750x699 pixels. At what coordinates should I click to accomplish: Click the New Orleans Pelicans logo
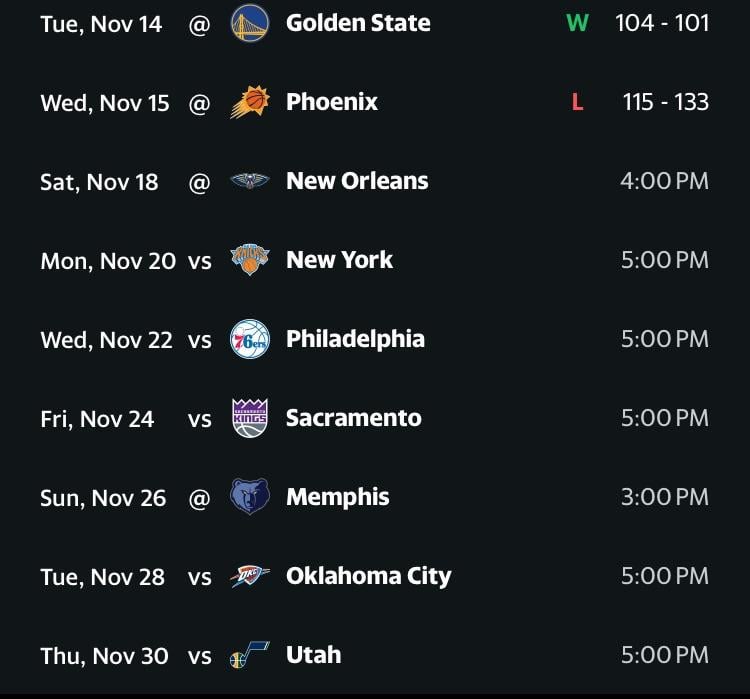click(x=249, y=181)
